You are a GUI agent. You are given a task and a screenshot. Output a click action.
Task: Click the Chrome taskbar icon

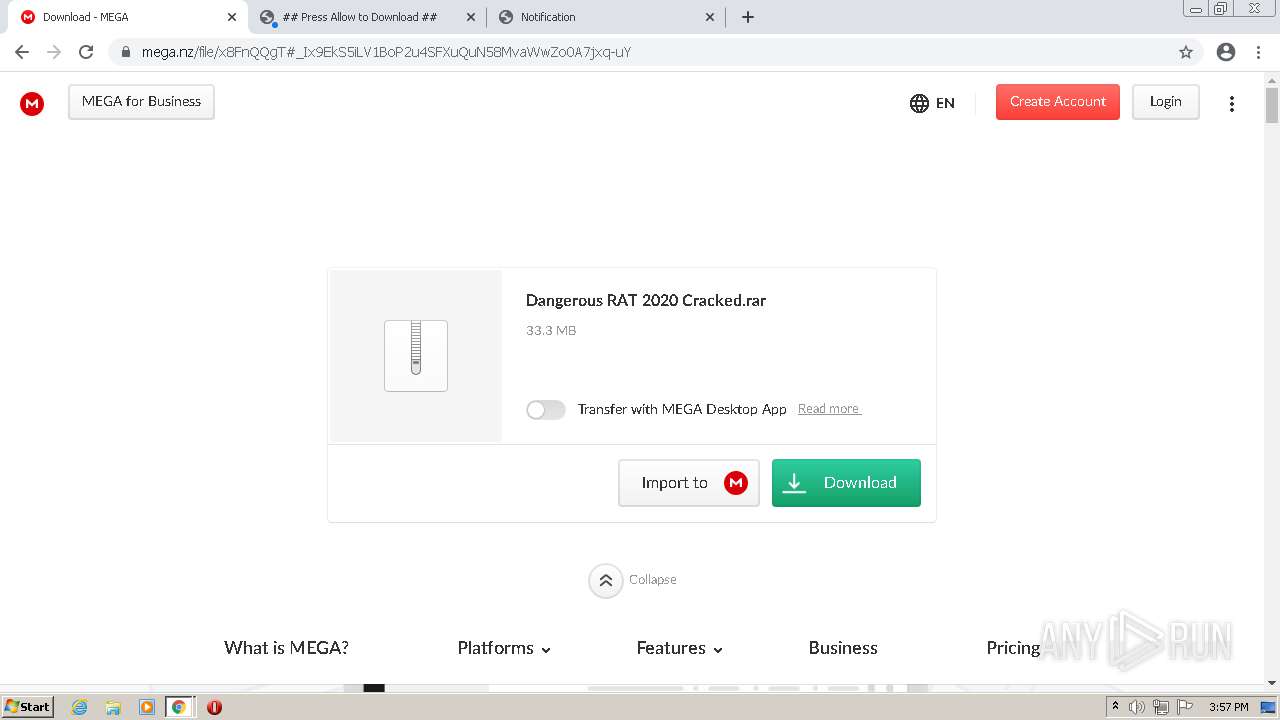(x=179, y=707)
